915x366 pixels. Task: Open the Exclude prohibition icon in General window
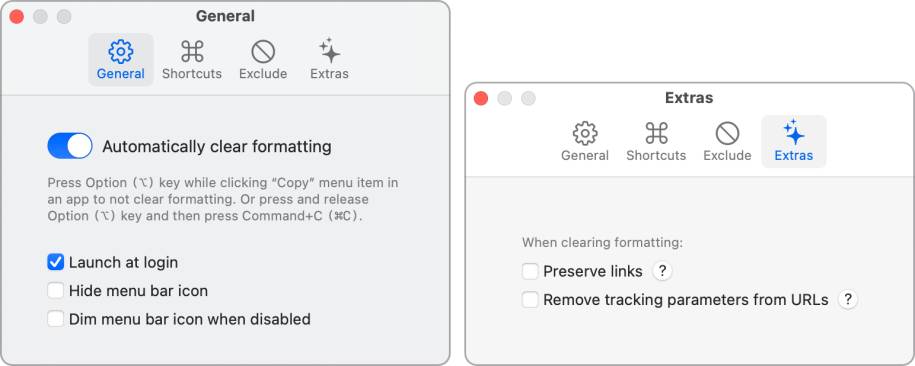(x=263, y=52)
